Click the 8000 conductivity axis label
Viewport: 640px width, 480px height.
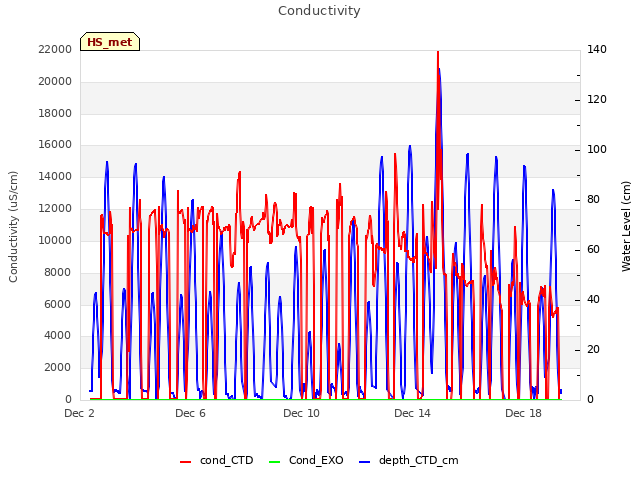[x=58, y=272]
